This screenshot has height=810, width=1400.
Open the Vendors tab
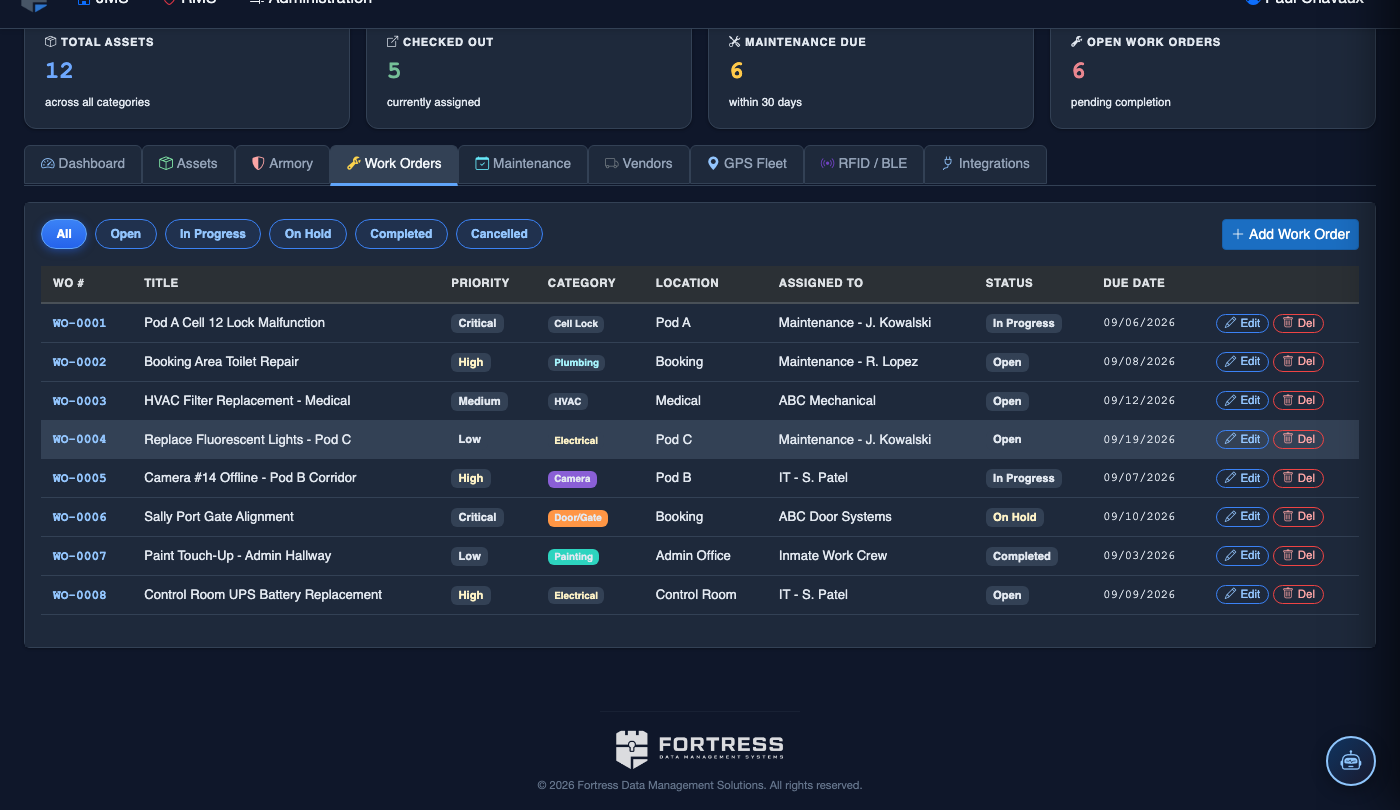click(638, 164)
